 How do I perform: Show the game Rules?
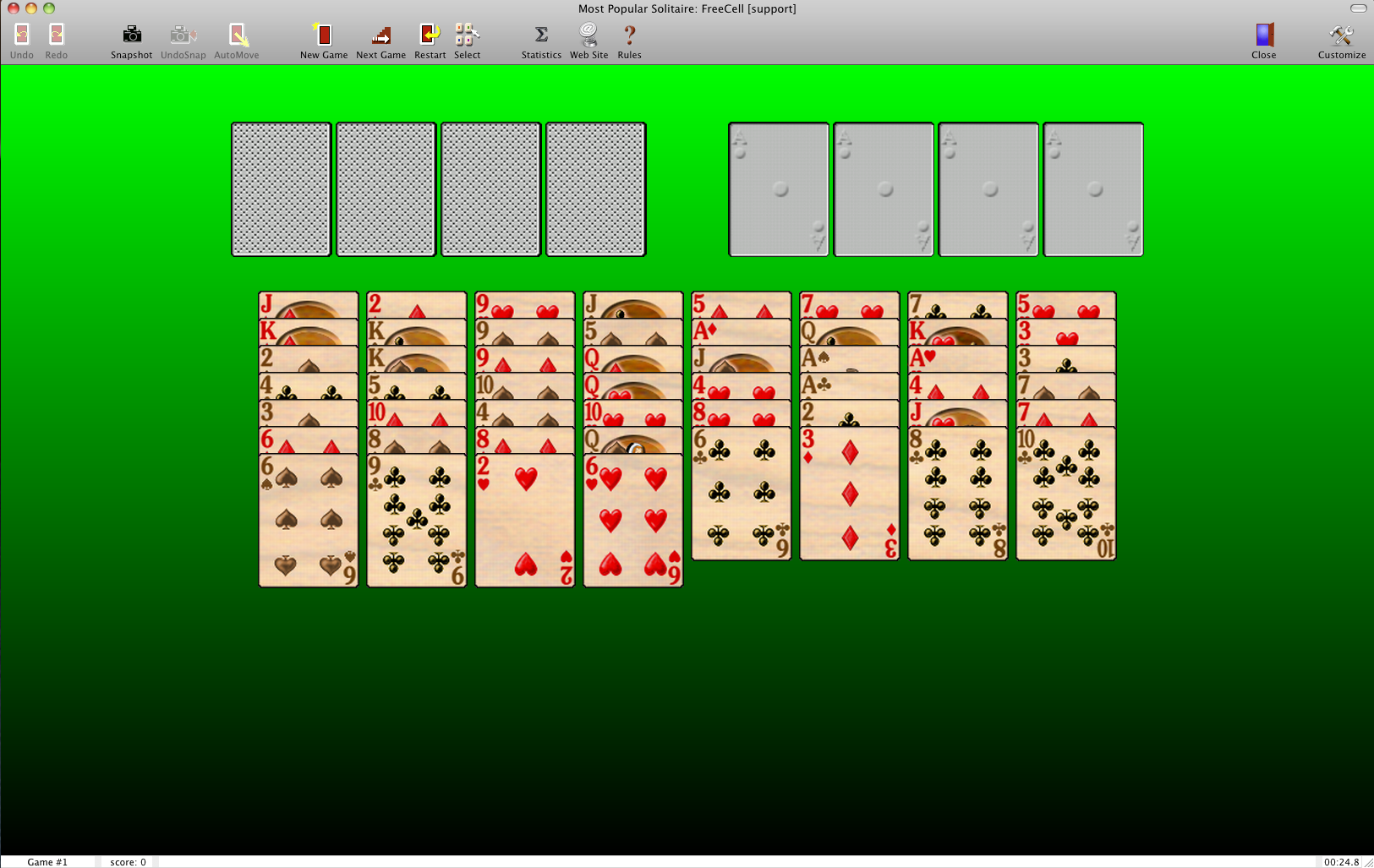[x=629, y=35]
